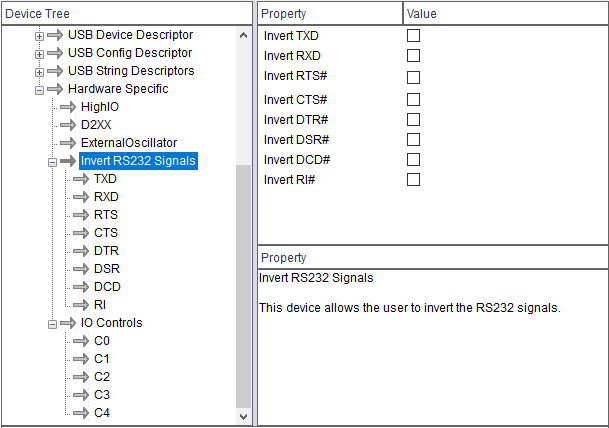This screenshot has height=428, width=609.
Task: Toggle the Invert RI# checkbox
Action: point(413,180)
